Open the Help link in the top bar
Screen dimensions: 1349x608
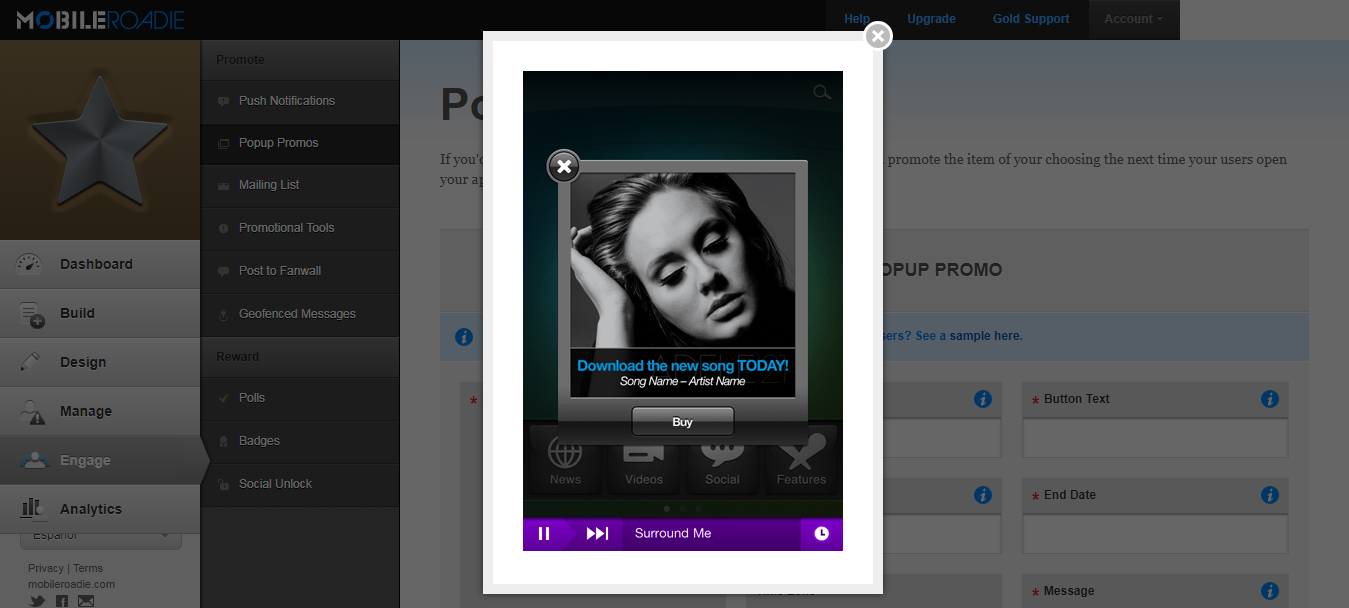point(857,19)
